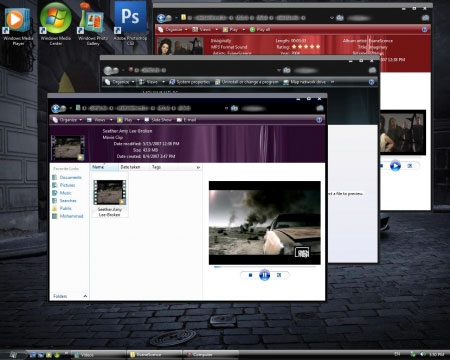The width and height of the screenshot is (450, 360).
Task: Click System properties in Computer window
Action: 190,82
